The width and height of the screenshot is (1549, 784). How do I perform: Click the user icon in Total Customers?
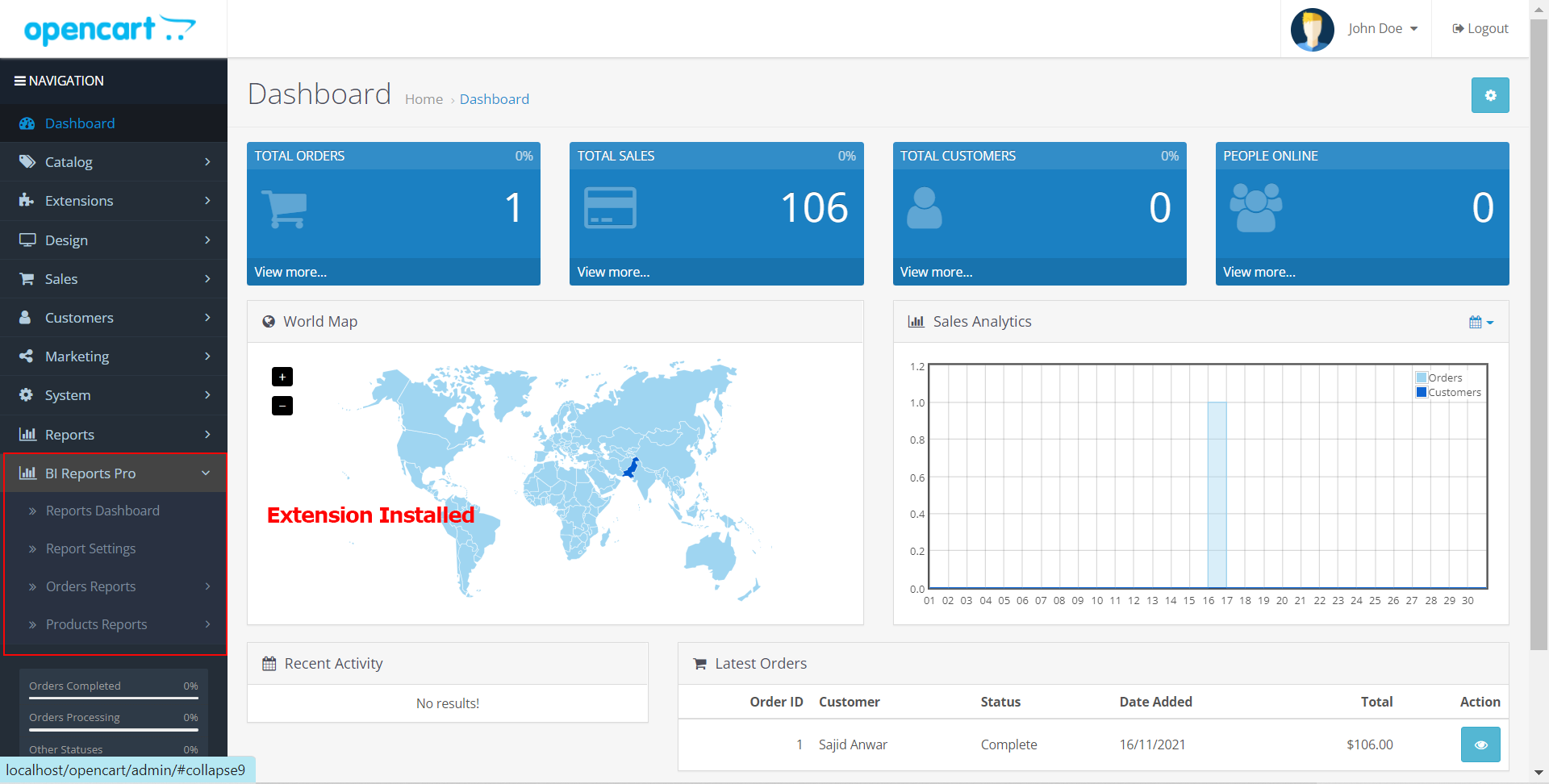point(925,208)
